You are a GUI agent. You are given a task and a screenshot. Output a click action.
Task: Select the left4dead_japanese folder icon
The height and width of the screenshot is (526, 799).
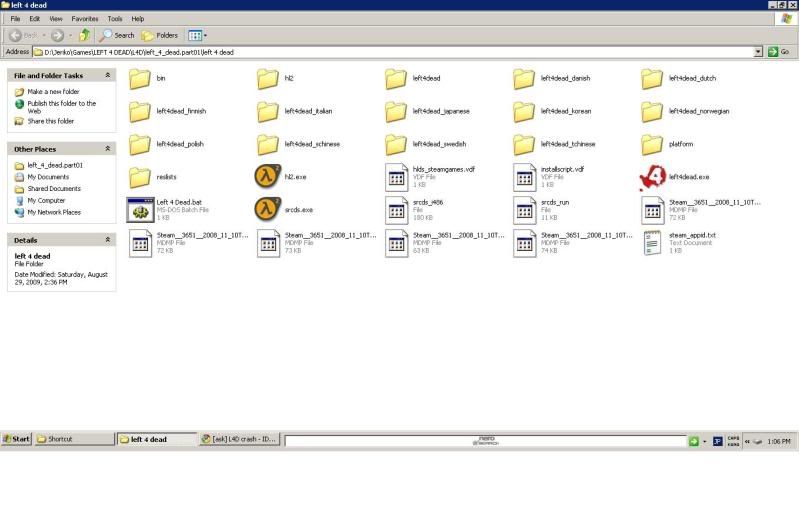(x=395, y=112)
